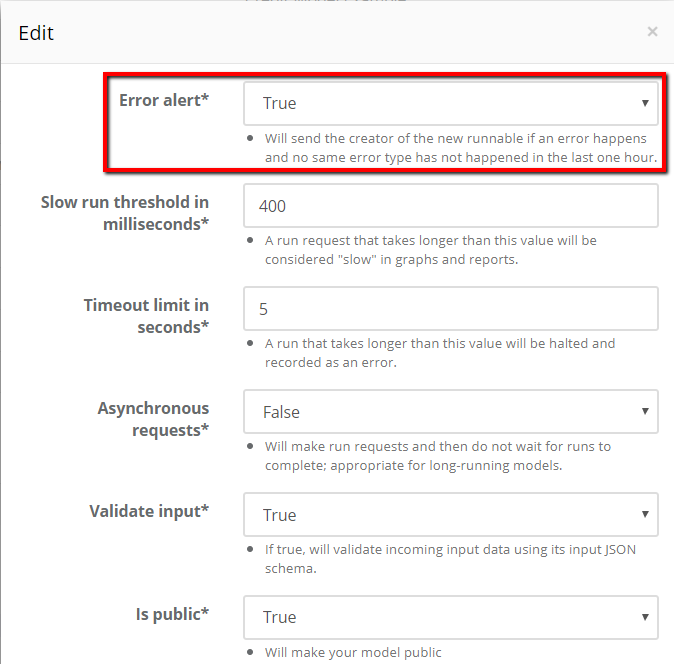Expand the Asynchronous requests dropdown set to False
Viewport: 674px width, 664px height.
click(450, 412)
